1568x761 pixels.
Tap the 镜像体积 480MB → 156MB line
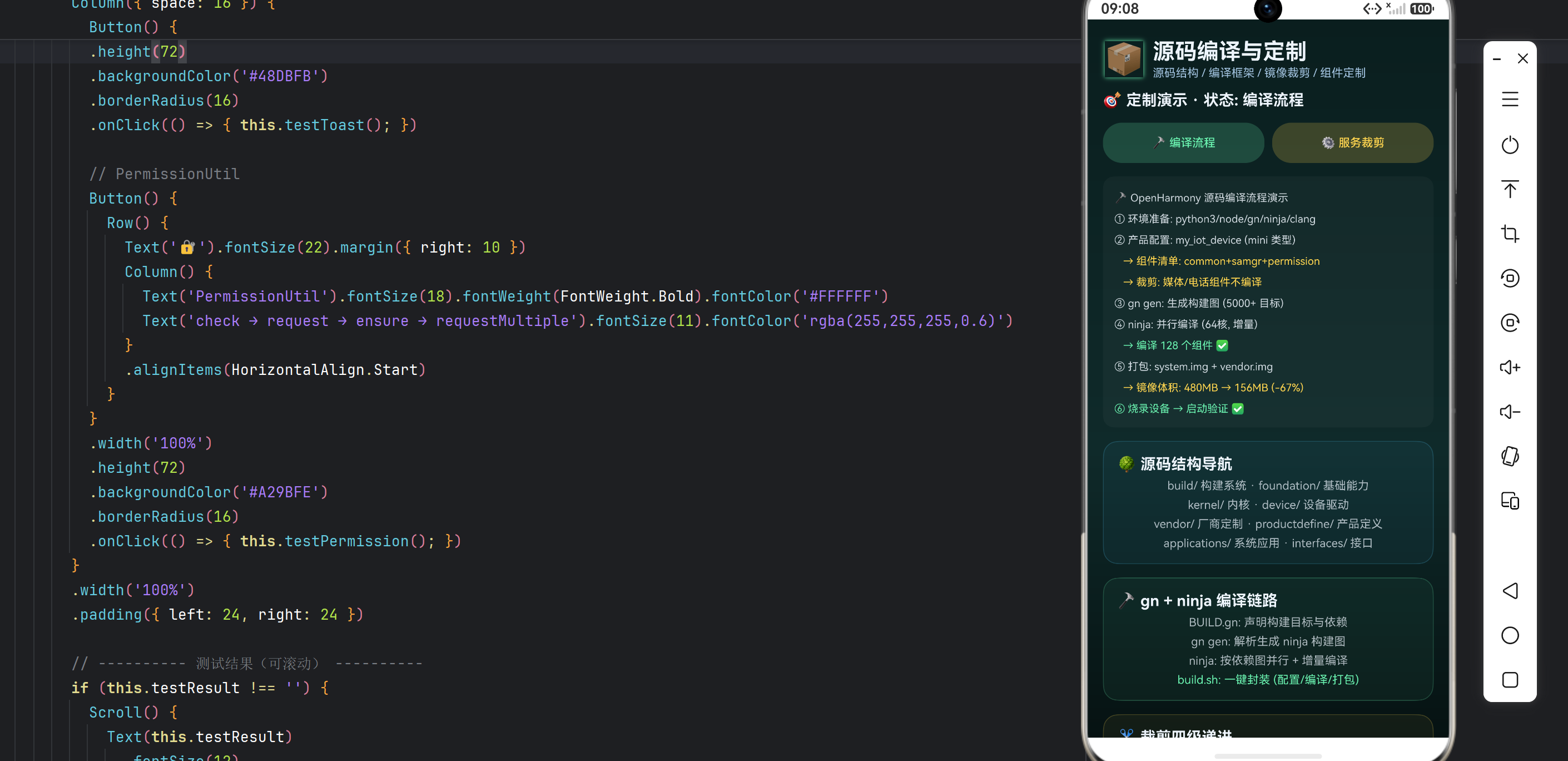point(1213,388)
